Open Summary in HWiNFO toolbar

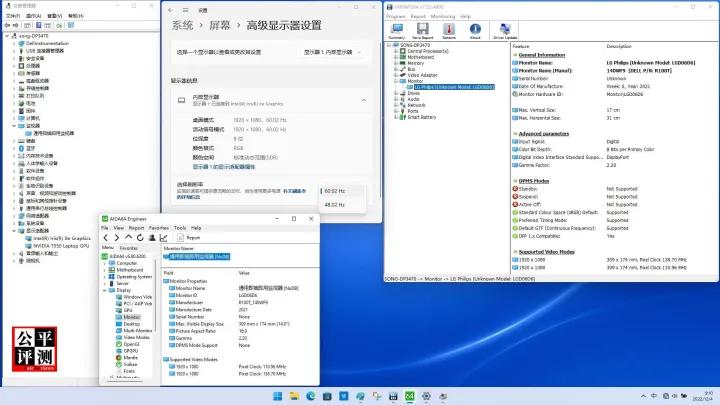click(x=397, y=31)
